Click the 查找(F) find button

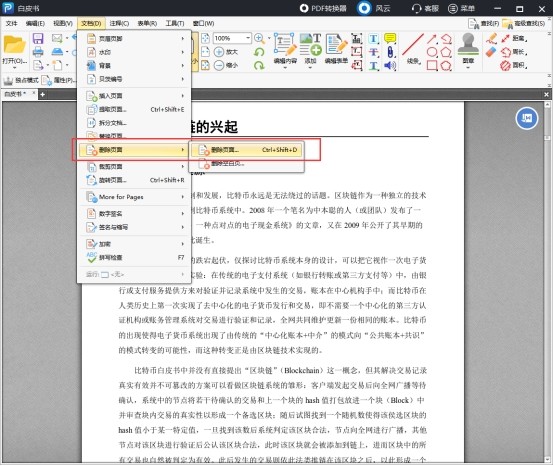[x=484, y=23]
